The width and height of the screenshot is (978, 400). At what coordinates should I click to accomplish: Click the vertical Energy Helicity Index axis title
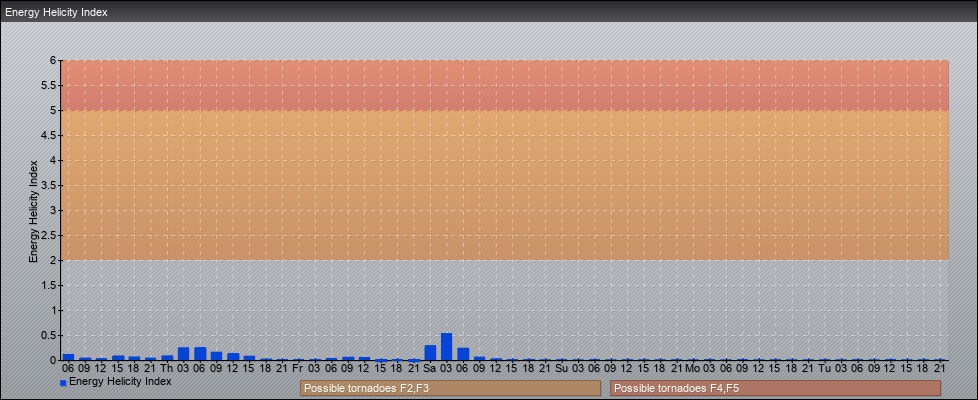pyautogui.click(x=34, y=211)
